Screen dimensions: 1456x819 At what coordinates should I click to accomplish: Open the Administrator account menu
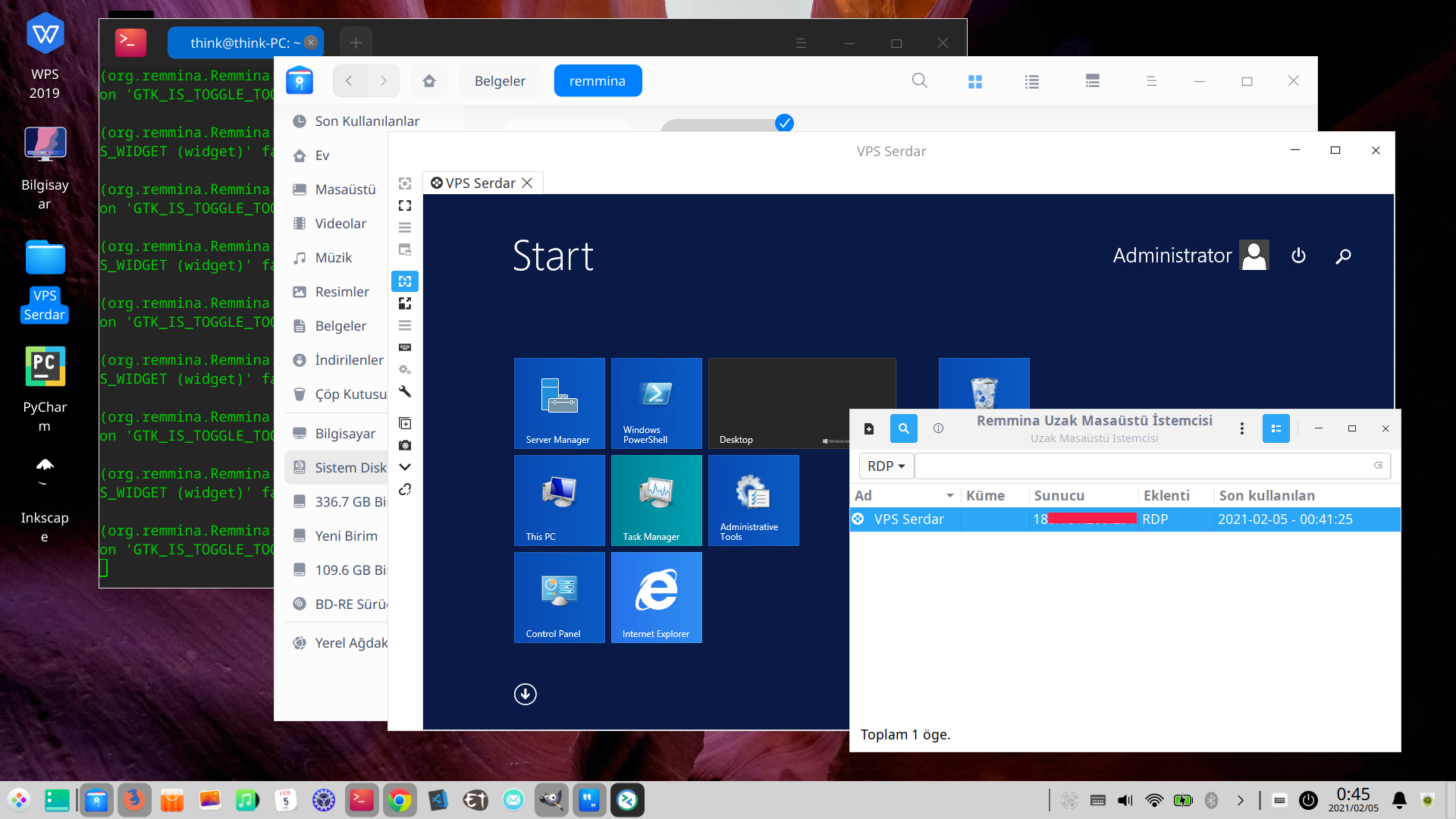click(1190, 256)
